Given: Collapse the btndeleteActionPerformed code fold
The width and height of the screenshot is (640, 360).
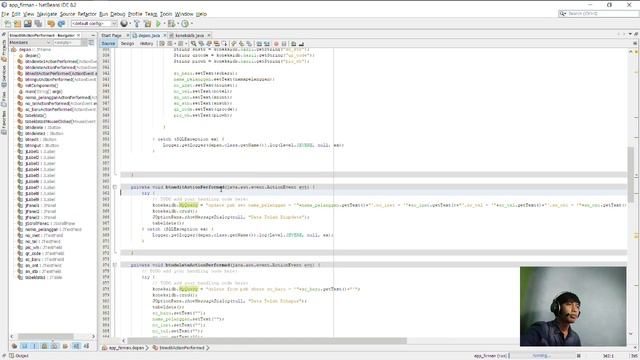Looking at the screenshot, I should 115,265.
